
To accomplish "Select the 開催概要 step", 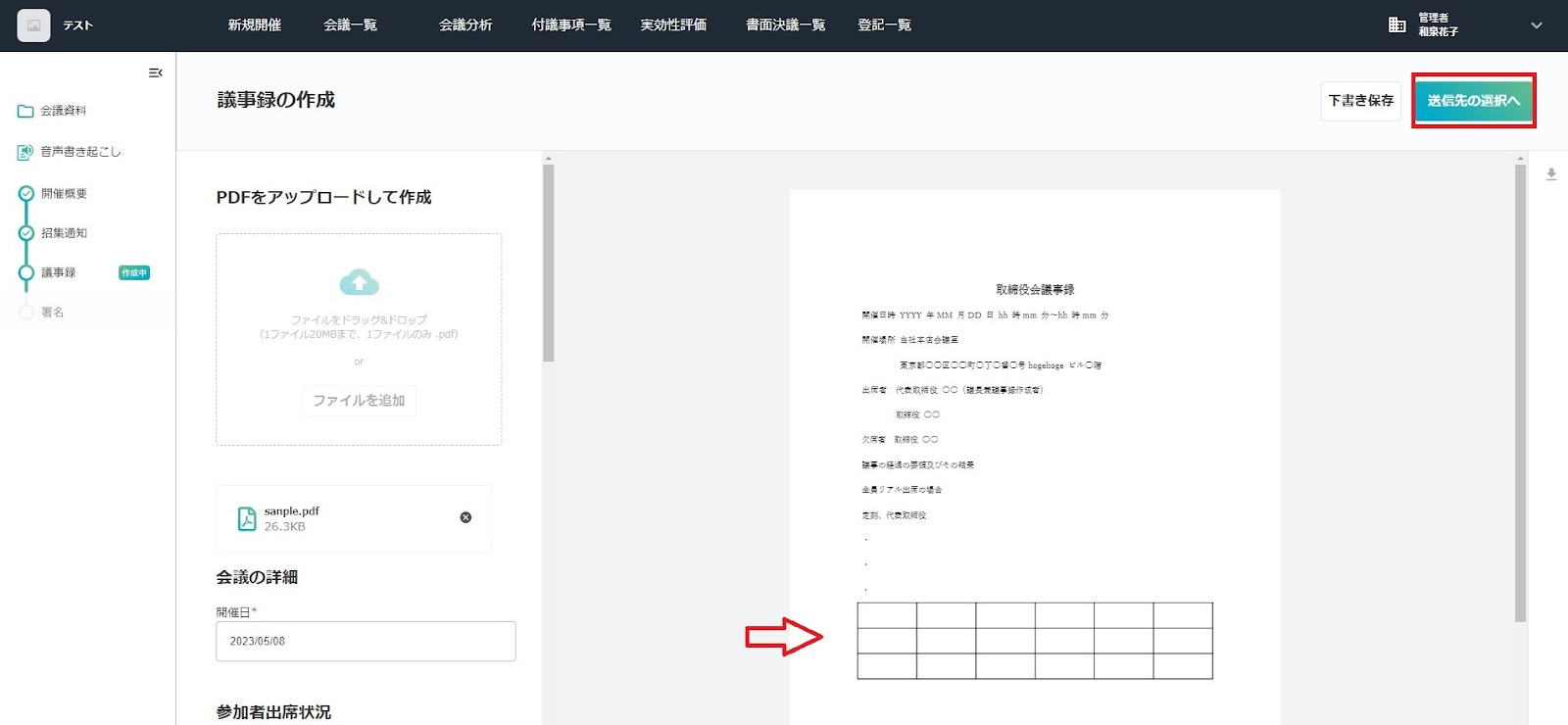I will tap(64, 194).
